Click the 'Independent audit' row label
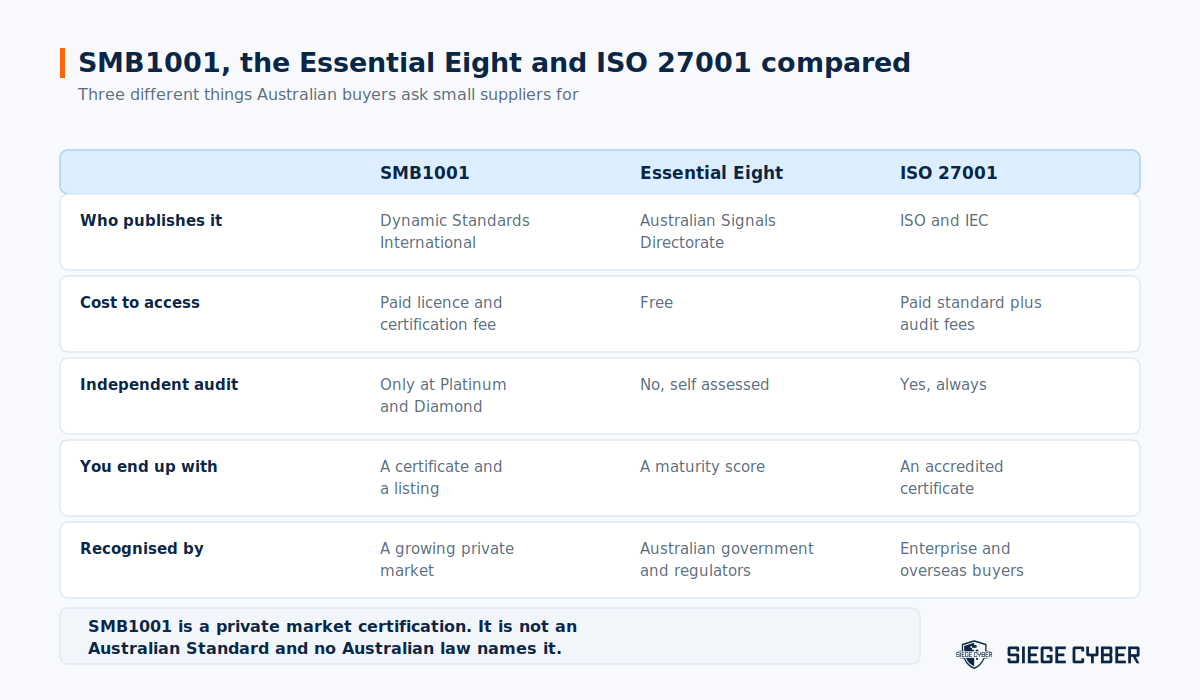 [159, 385]
